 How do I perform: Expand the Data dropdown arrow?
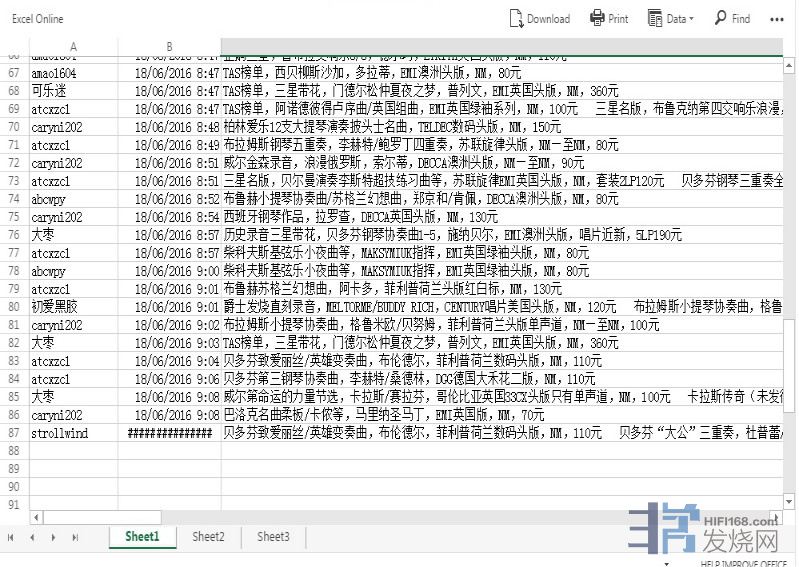[x=693, y=19]
